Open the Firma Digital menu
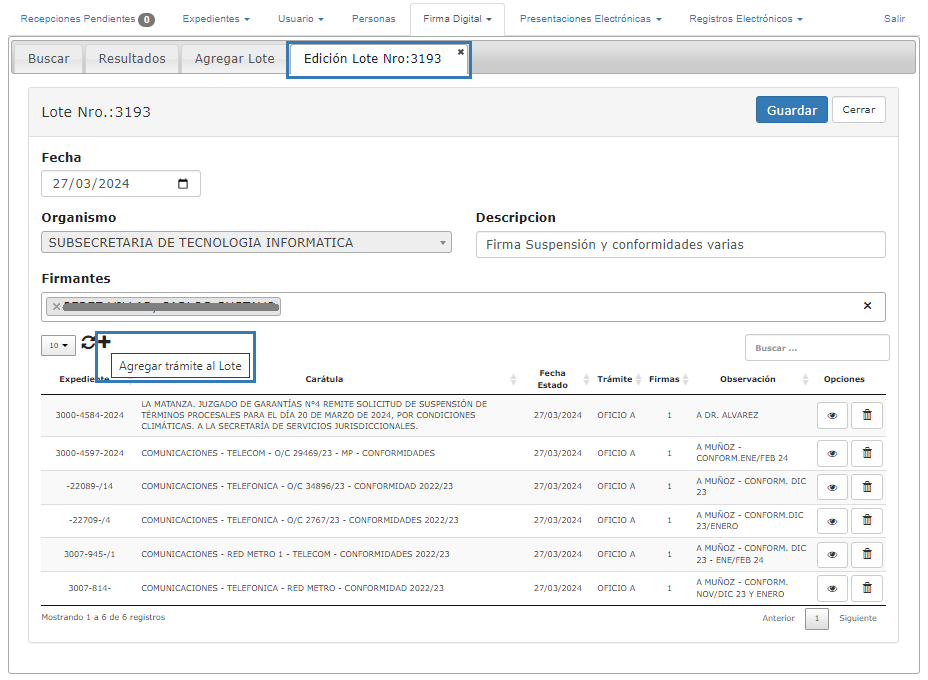The image size is (928, 680). point(457,19)
